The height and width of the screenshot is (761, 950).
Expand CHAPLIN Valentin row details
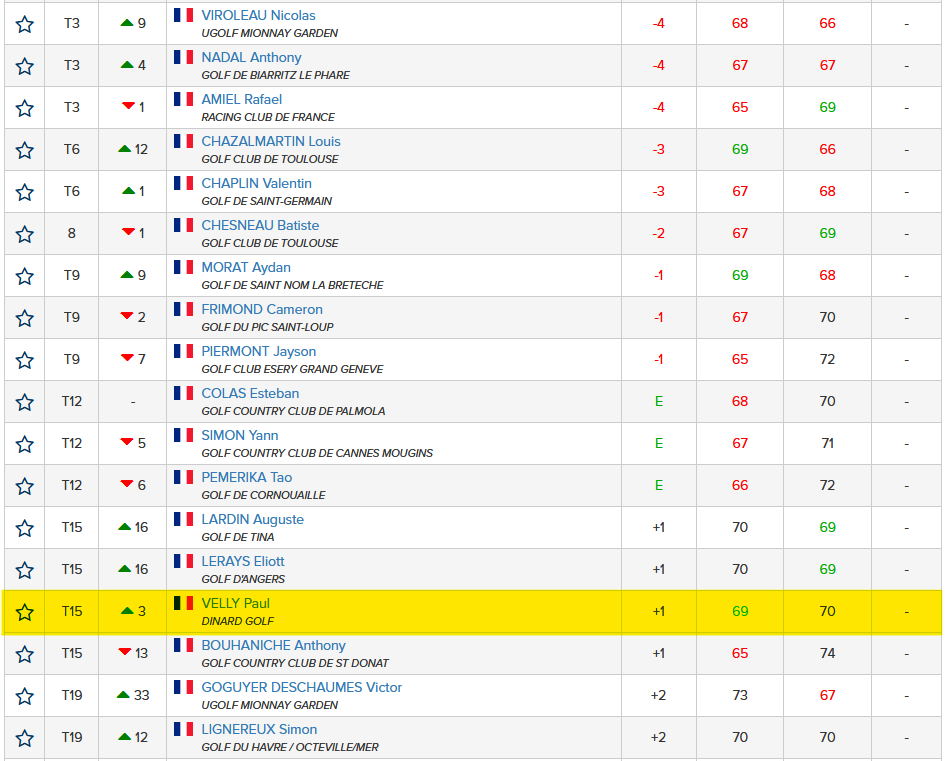906,192
